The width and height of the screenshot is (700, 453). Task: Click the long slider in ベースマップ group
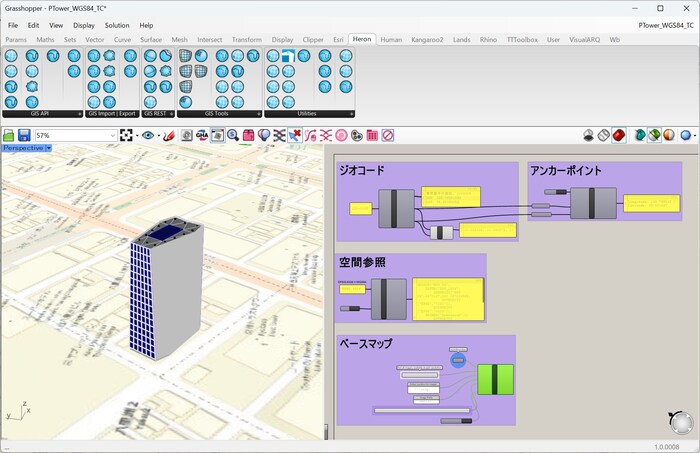click(420, 409)
